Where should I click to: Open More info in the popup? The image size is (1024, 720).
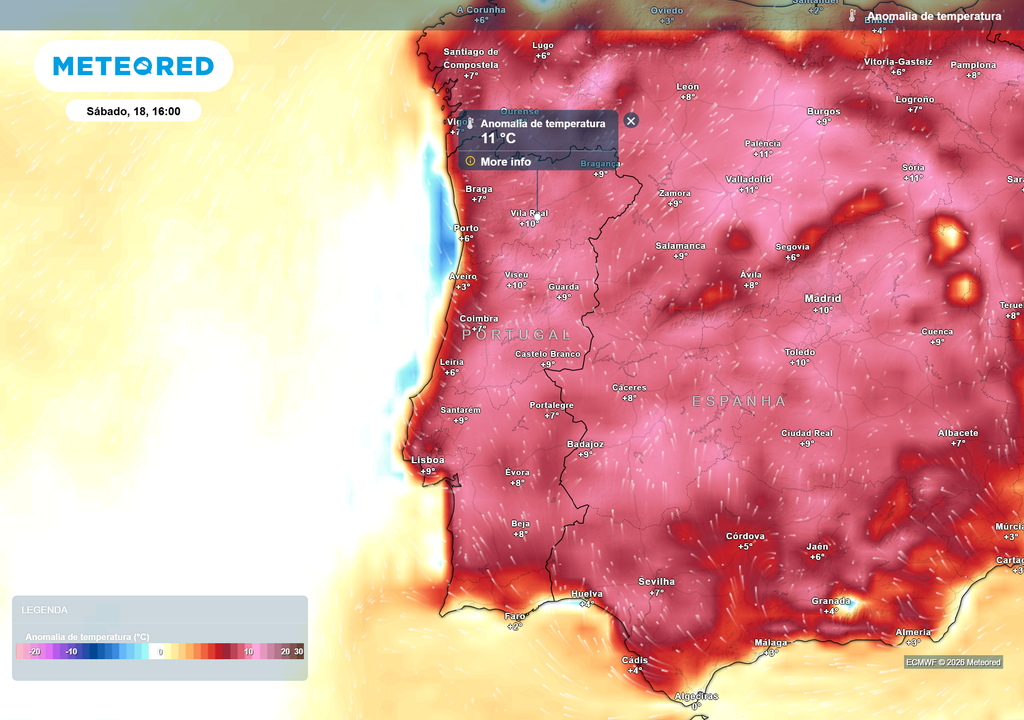505,160
